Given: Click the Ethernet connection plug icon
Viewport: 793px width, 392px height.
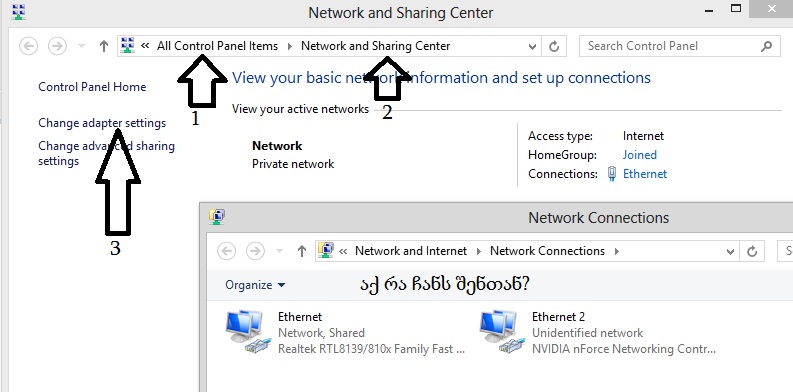Looking at the screenshot, I should click(x=612, y=174).
